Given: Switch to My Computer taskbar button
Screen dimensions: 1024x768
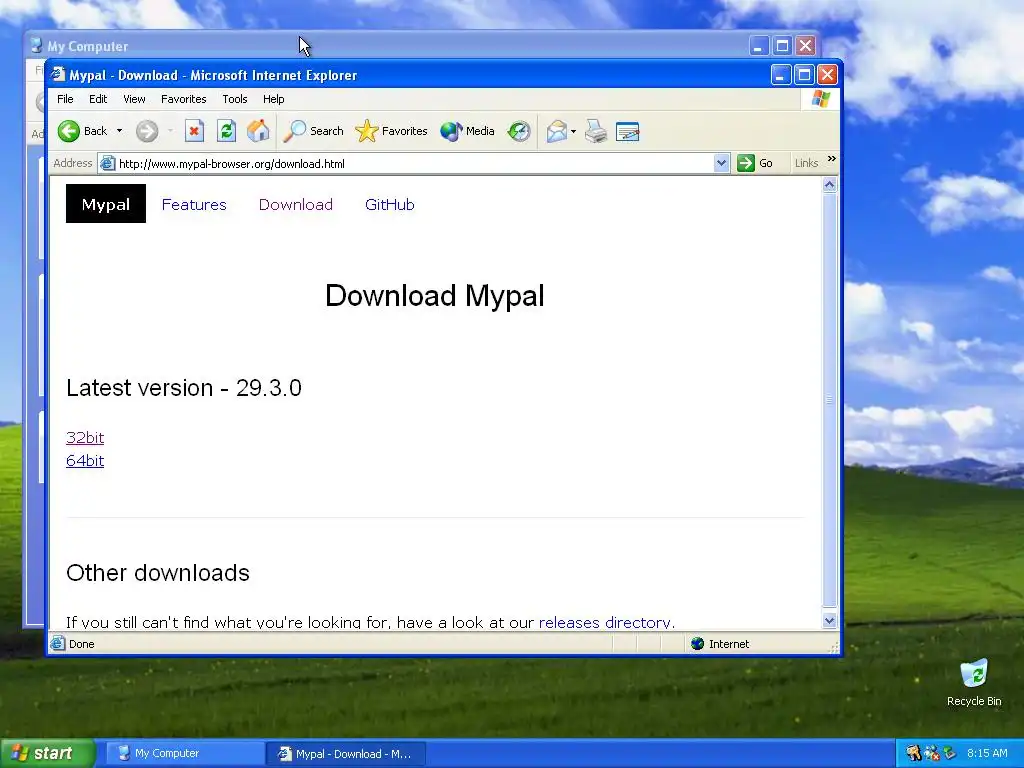Looking at the screenshot, I should [185, 753].
